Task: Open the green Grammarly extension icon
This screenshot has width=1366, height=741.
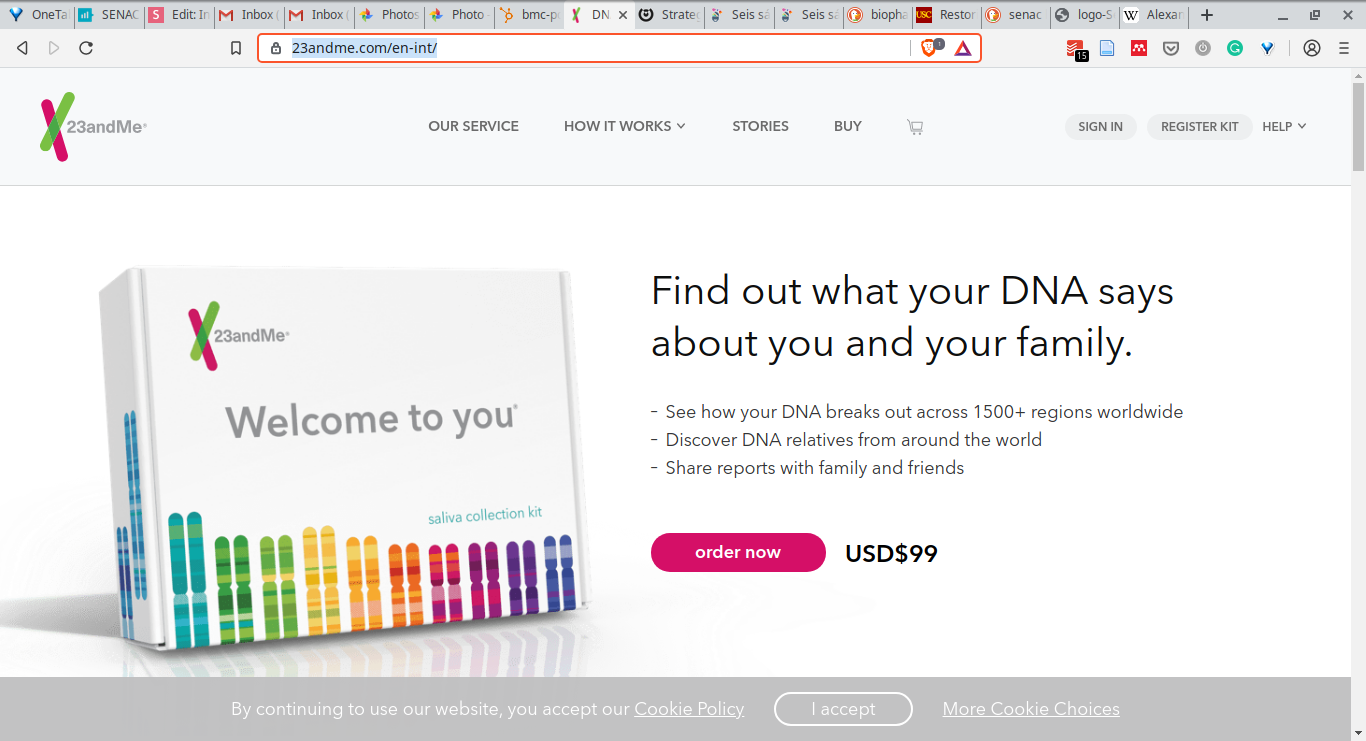Action: 1235,48
